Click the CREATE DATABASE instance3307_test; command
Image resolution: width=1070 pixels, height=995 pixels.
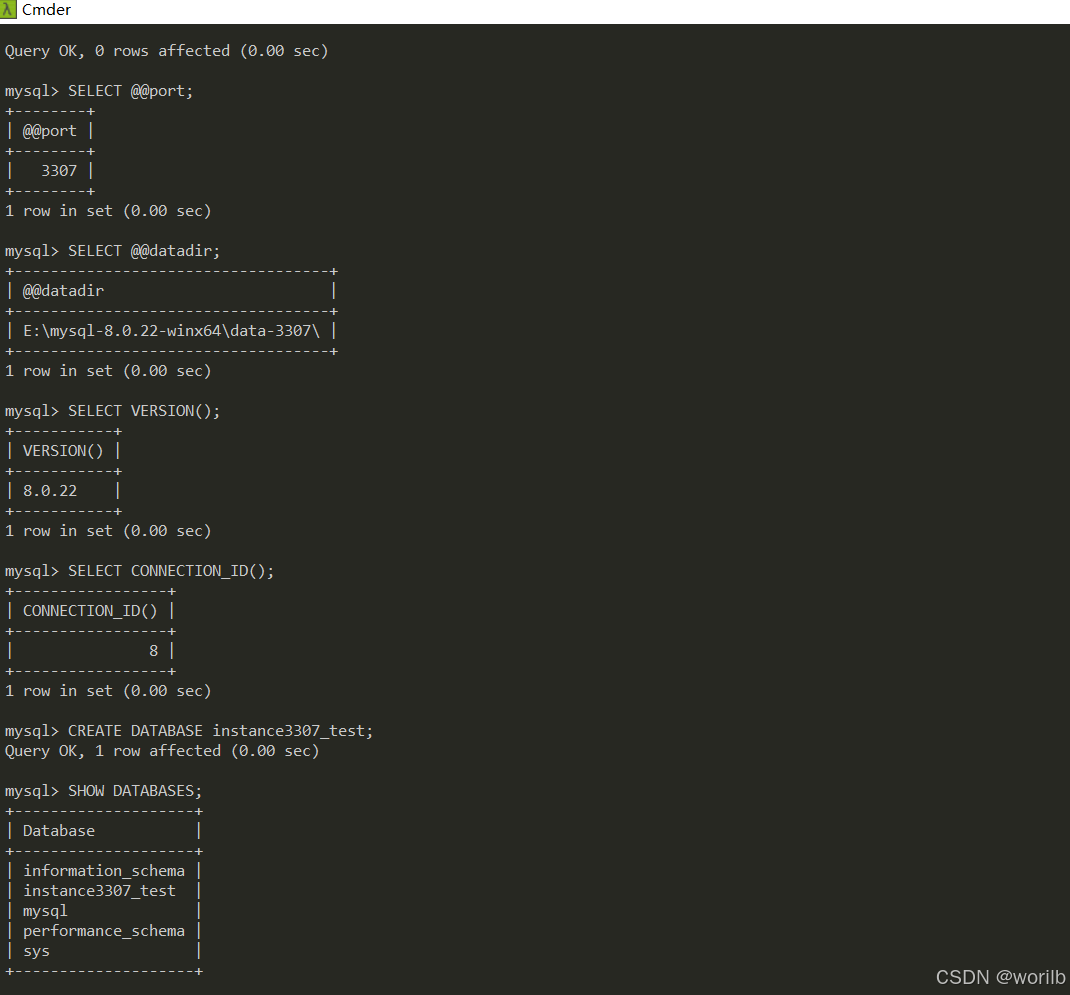(x=189, y=731)
